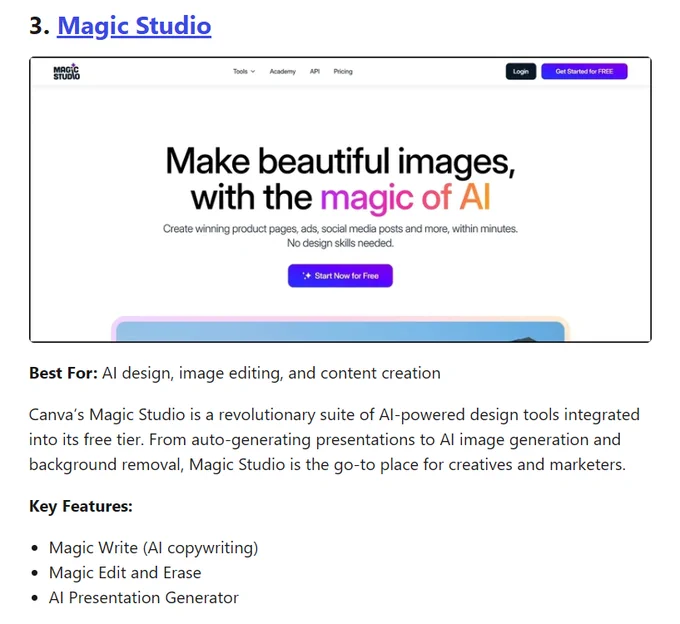Click the 'Make beautiful images' headline
Viewport: 680px width, 624px height.
(x=340, y=161)
